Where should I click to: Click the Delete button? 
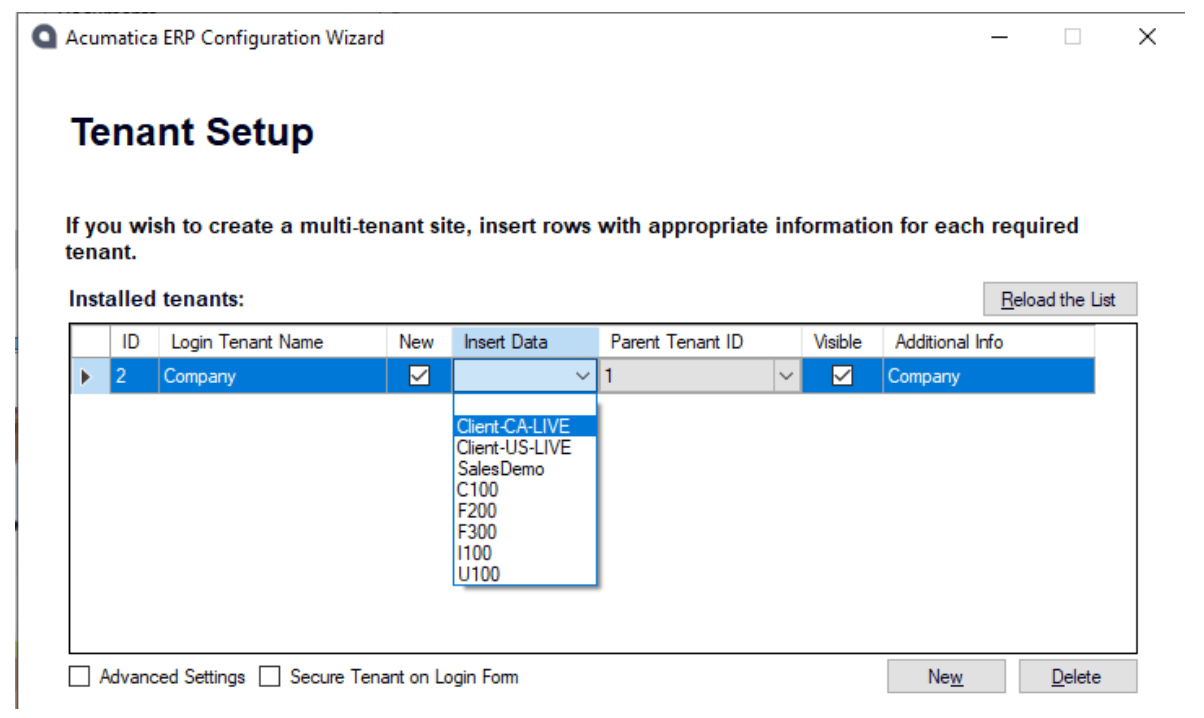(1077, 677)
